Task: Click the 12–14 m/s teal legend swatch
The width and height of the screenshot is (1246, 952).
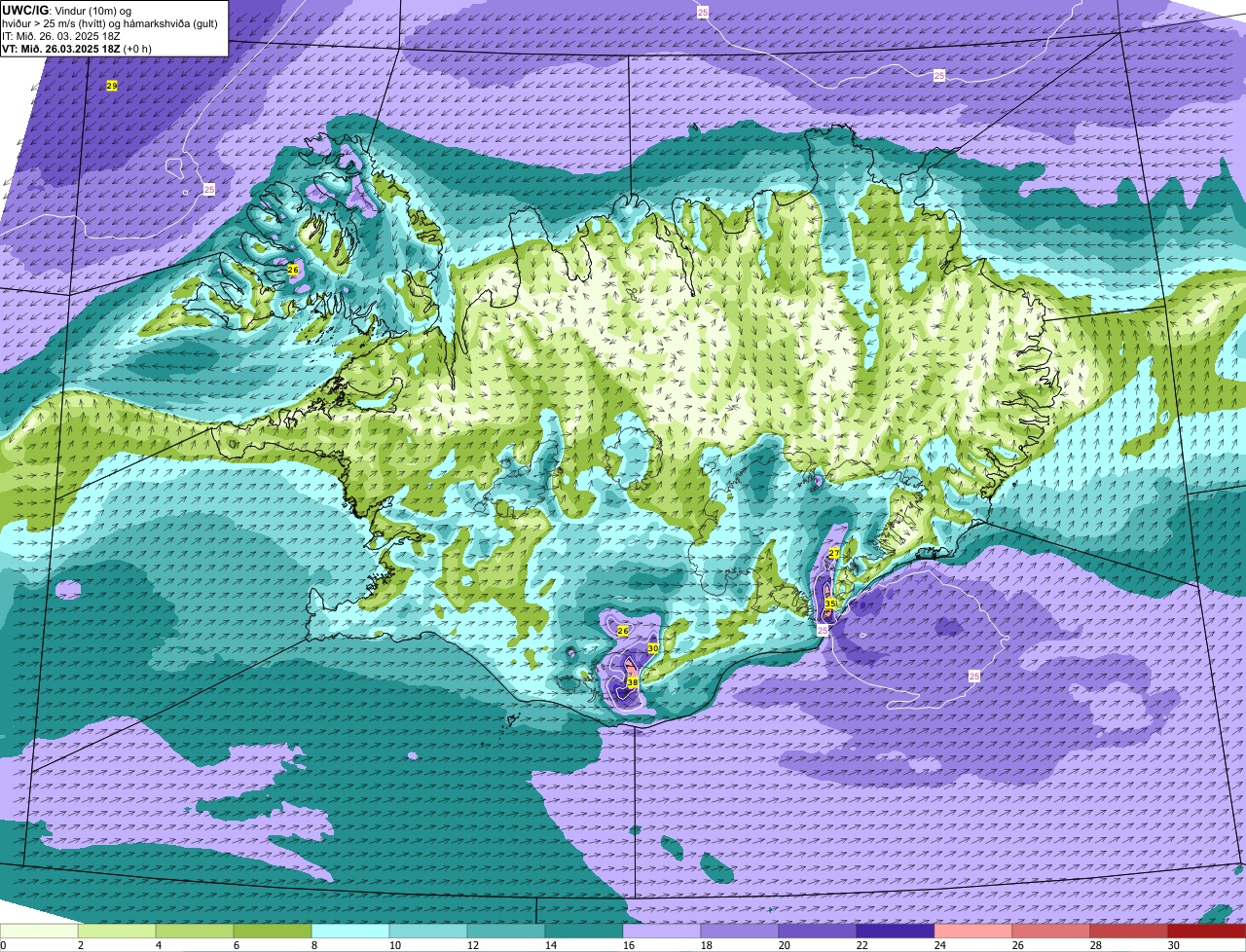Action: [x=506, y=931]
